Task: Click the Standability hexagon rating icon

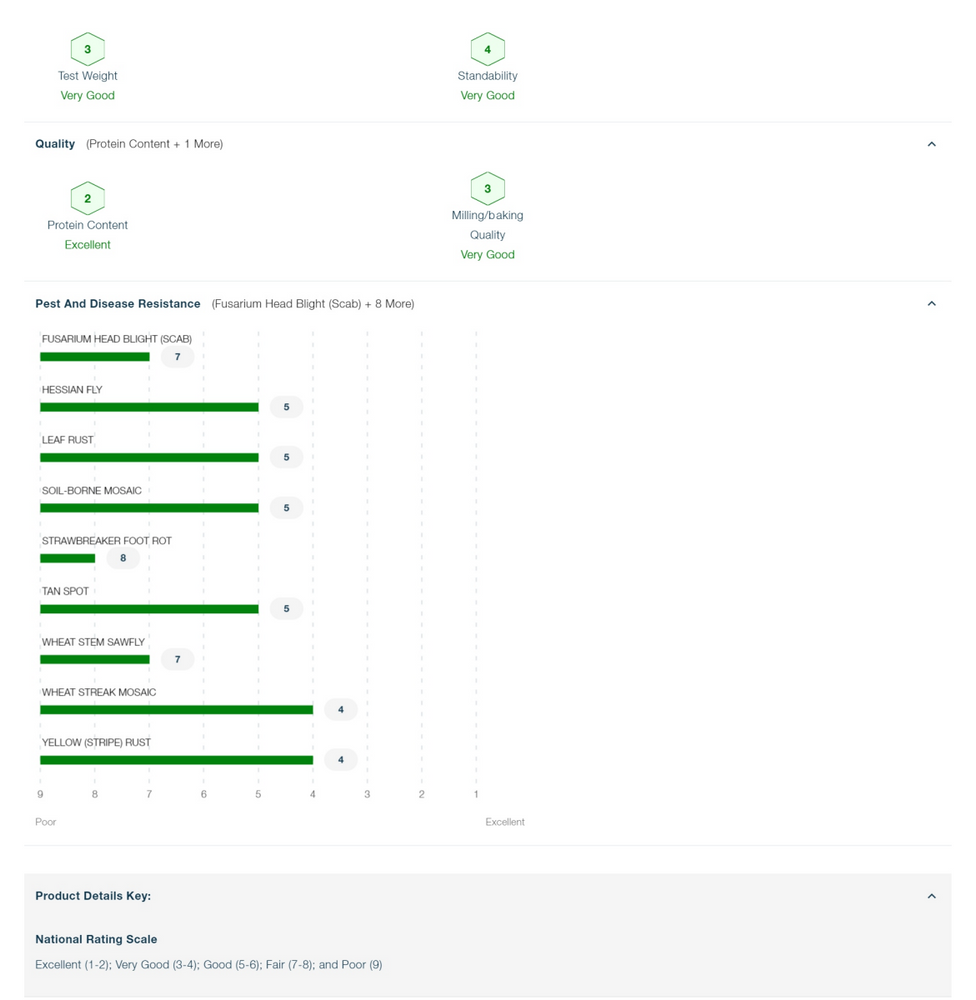Action: [x=487, y=49]
